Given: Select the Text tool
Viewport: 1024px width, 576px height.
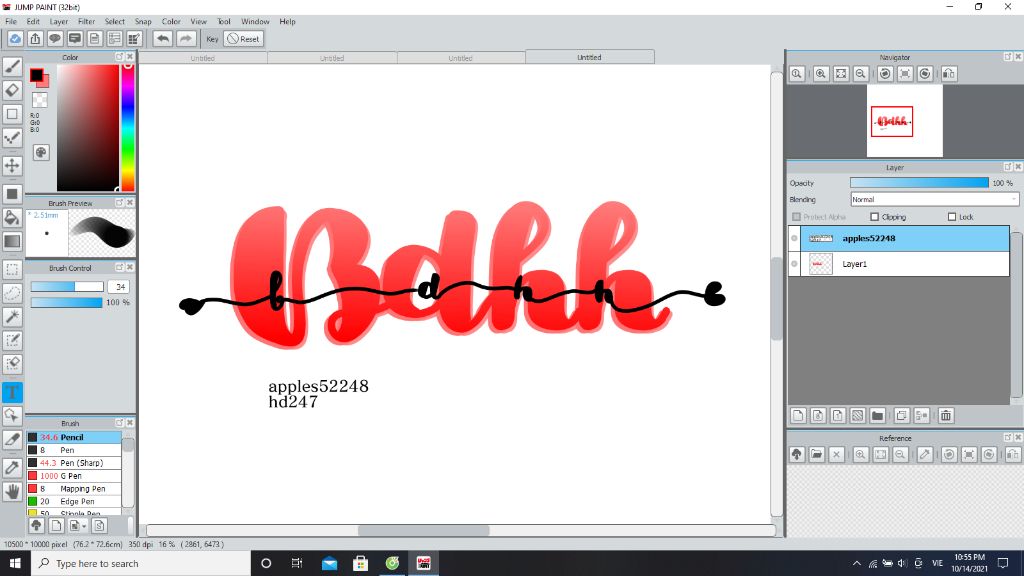Looking at the screenshot, I should pyautogui.click(x=12, y=392).
